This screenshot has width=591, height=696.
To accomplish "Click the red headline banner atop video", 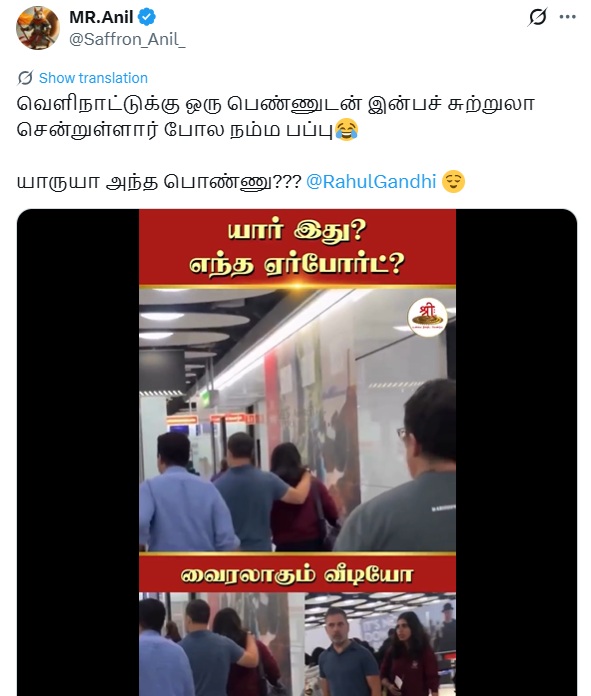I will pos(297,248).
